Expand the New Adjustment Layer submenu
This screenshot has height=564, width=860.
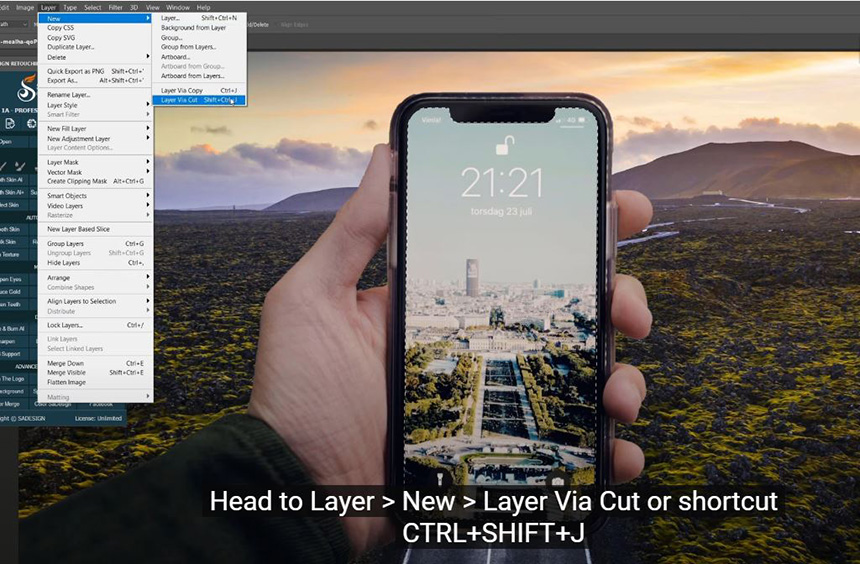coord(95,138)
